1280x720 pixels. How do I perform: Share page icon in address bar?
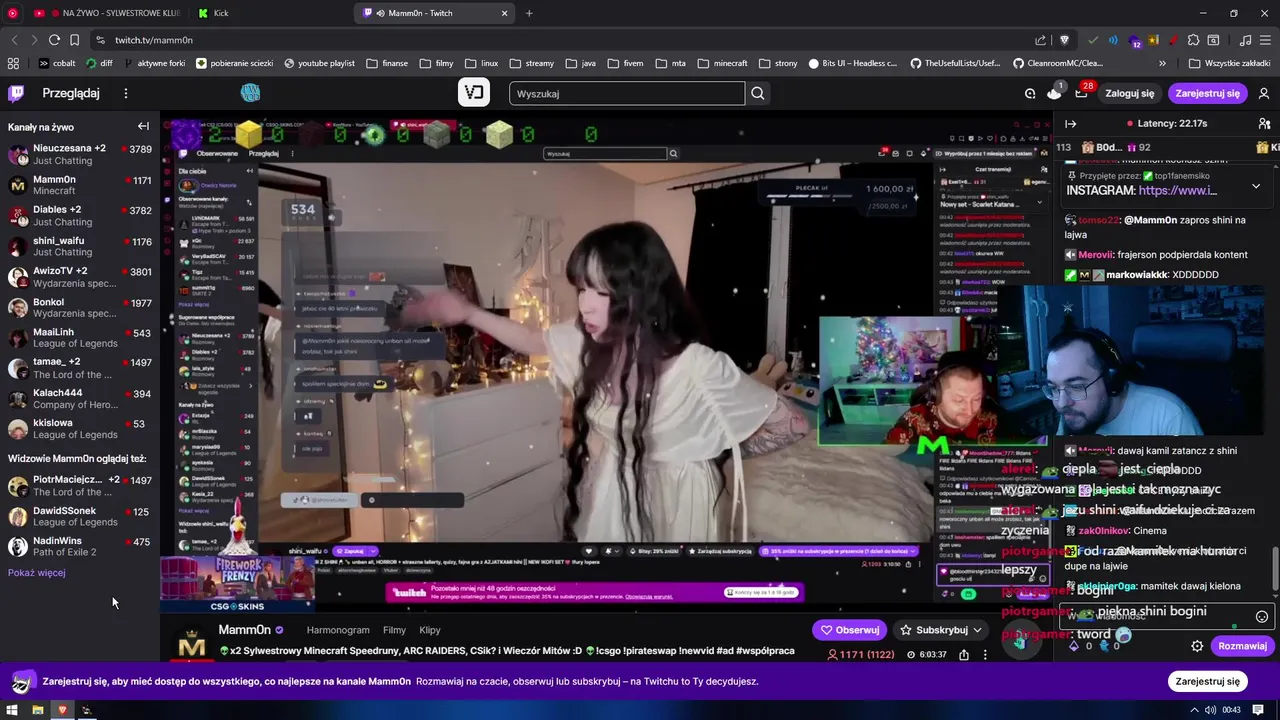(x=1041, y=40)
